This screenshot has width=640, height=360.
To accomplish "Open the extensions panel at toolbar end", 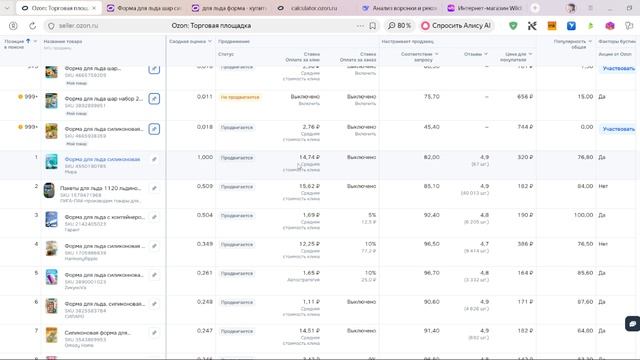I will coord(629,26).
